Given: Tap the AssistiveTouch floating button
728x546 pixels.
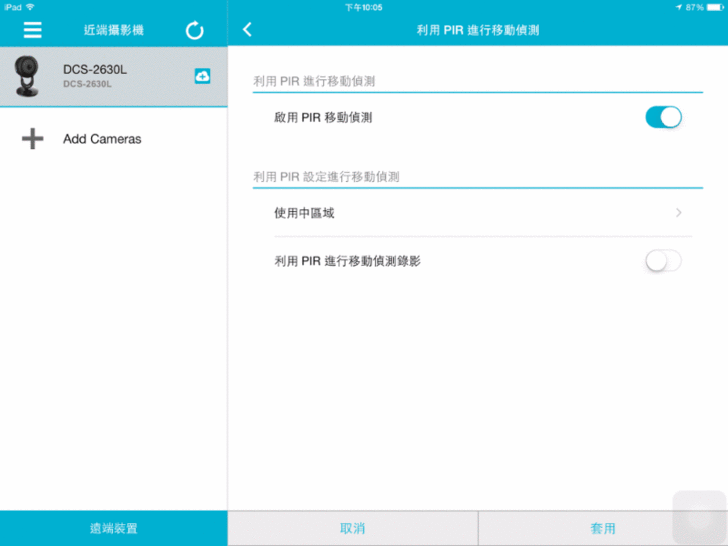Looking at the screenshot, I should click(699, 517).
